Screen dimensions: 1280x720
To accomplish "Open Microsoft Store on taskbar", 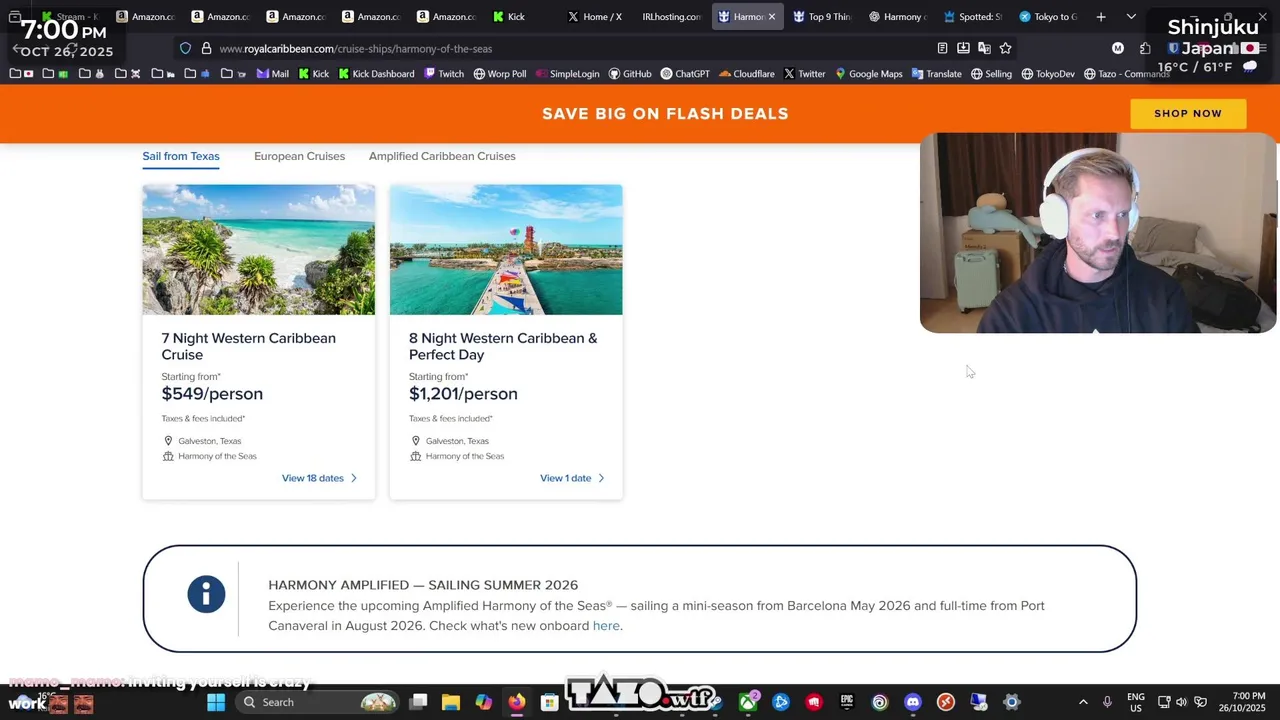I will pos(549,702).
